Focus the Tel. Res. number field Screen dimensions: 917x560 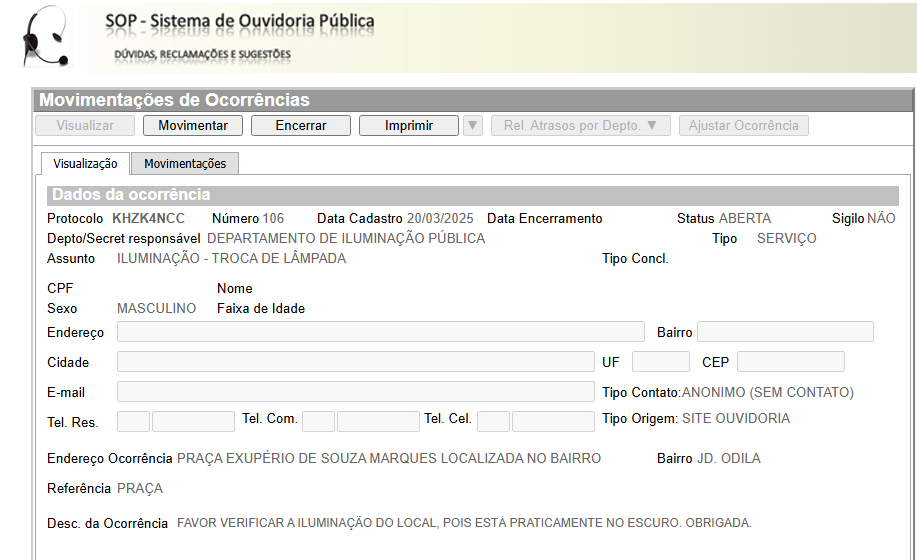point(193,421)
